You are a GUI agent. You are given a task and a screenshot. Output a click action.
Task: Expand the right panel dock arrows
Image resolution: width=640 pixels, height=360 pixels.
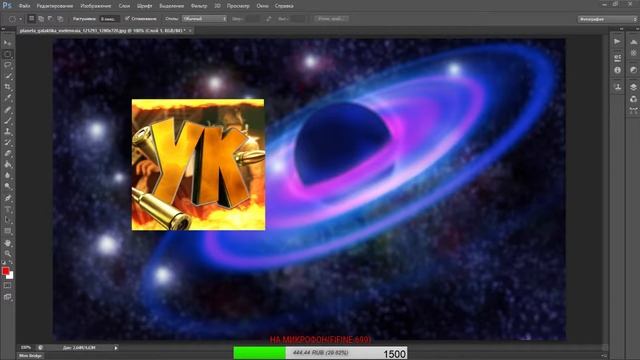[621, 29]
